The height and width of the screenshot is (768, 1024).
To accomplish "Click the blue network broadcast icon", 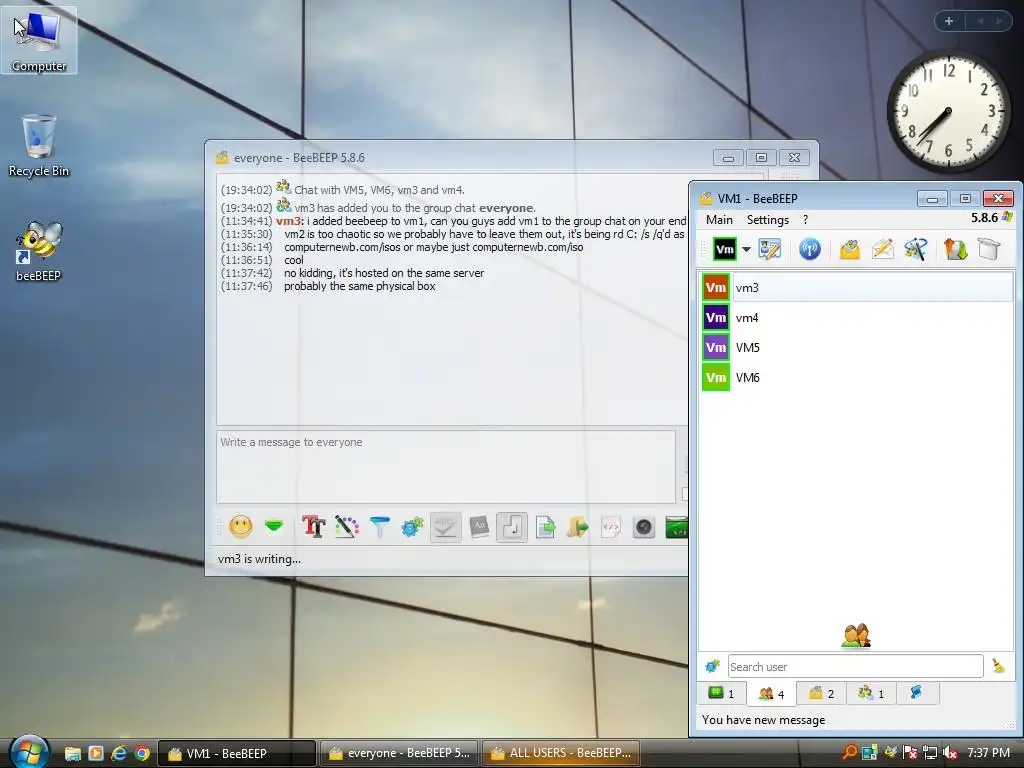I will pos(810,249).
